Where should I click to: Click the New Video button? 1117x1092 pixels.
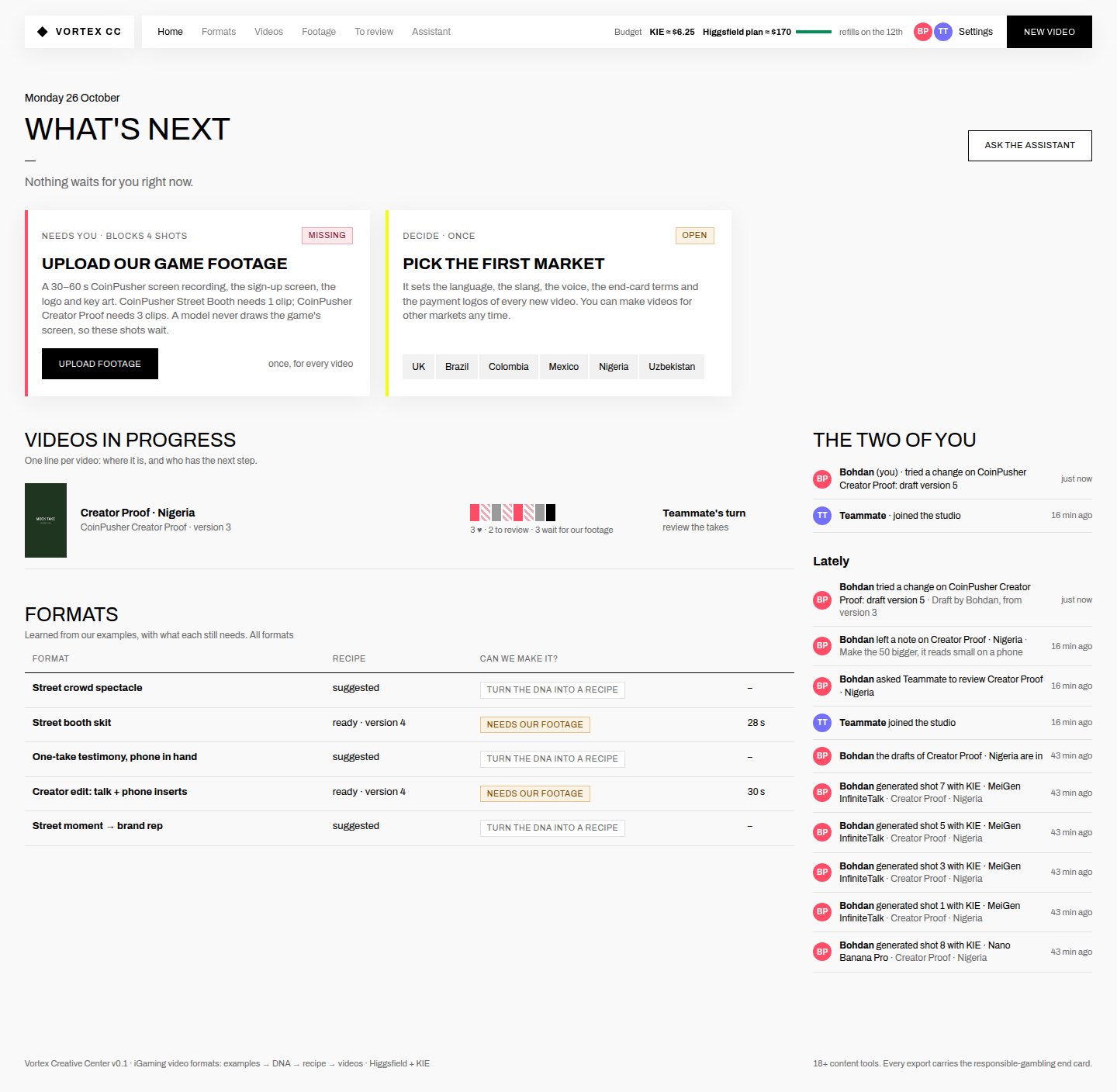tap(1049, 32)
